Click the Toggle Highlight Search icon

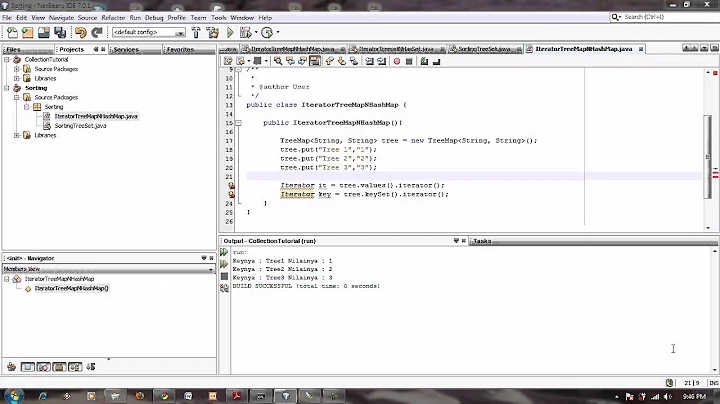coord(315,61)
